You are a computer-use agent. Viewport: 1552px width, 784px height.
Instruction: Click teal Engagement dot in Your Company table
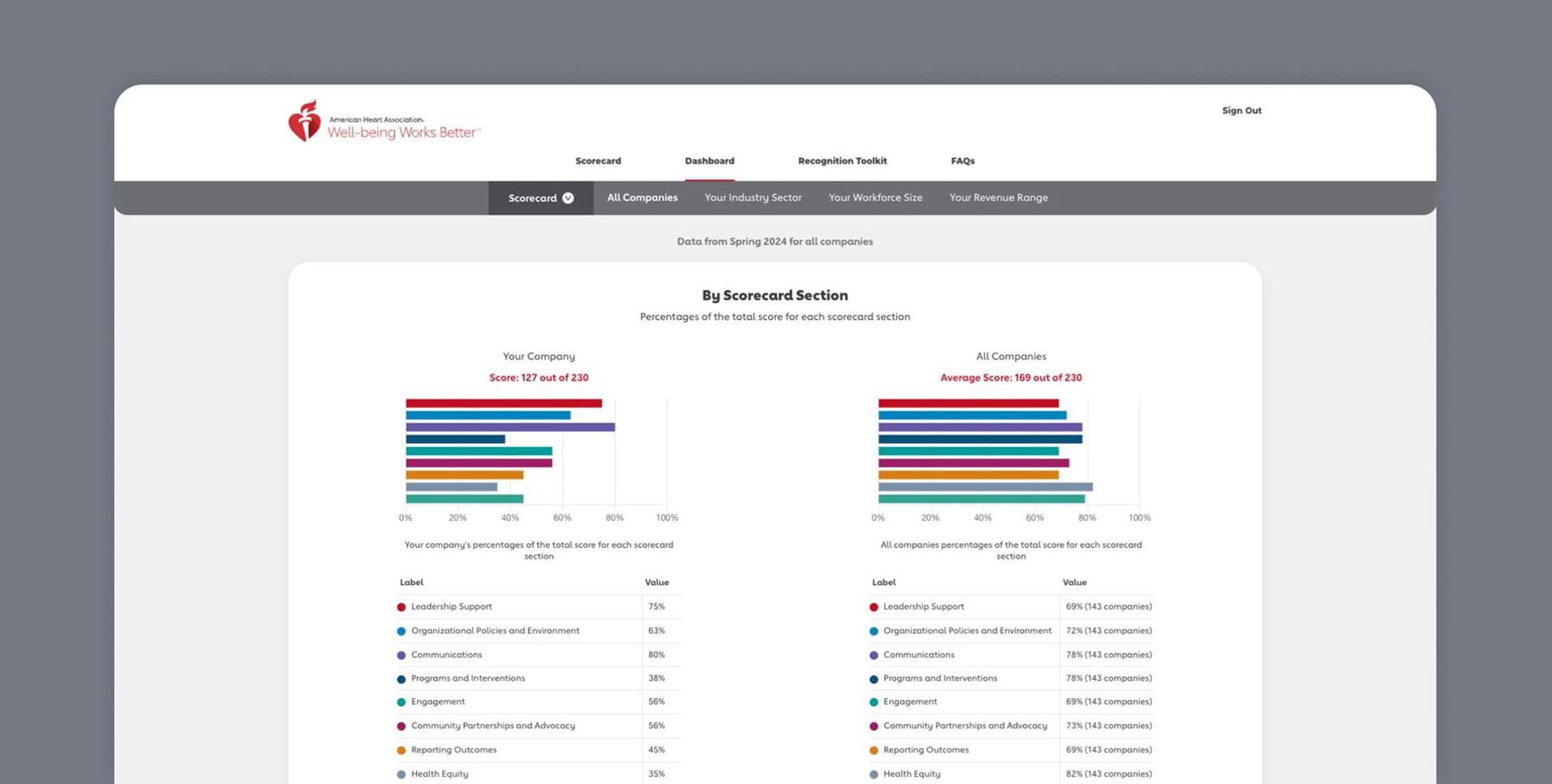pos(401,702)
